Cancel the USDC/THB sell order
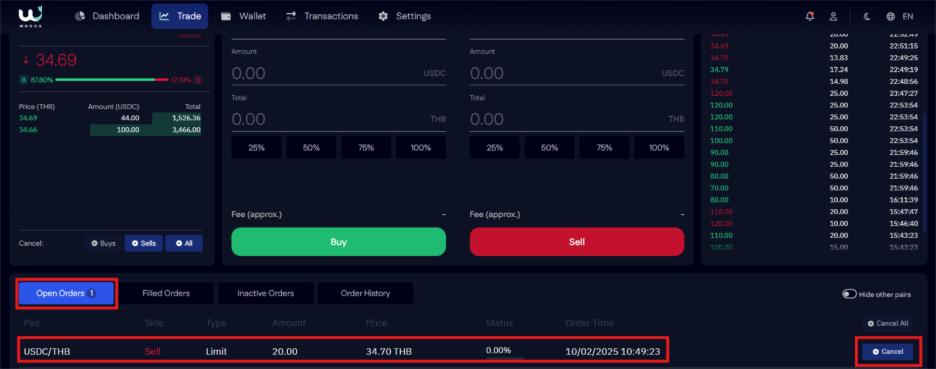Viewport: 936px width, 369px height. pyautogui.click(x=888, y=352)
